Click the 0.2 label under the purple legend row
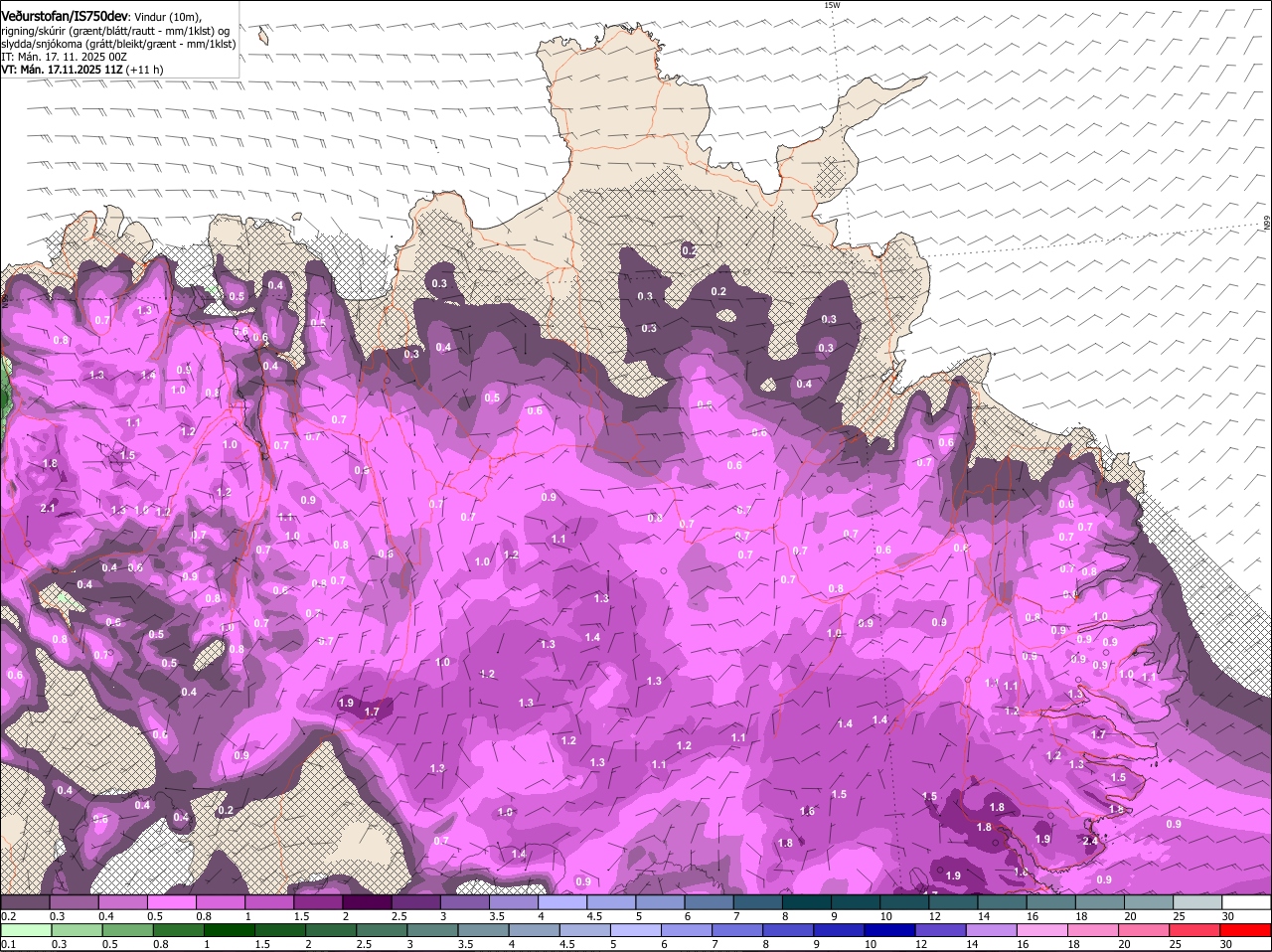 pos(8,915)
